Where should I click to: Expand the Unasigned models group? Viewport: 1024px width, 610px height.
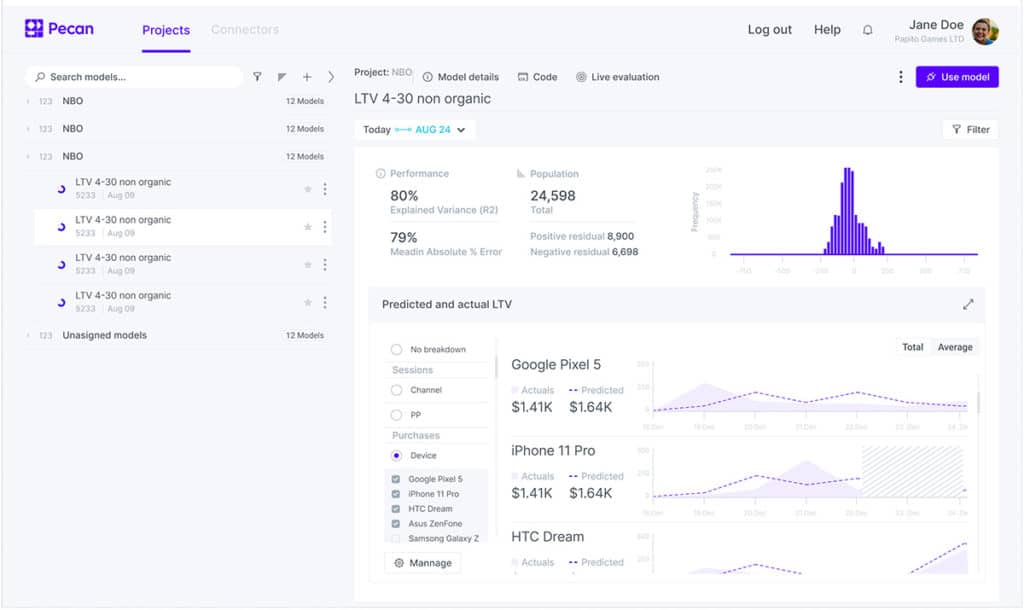(28, 335)
